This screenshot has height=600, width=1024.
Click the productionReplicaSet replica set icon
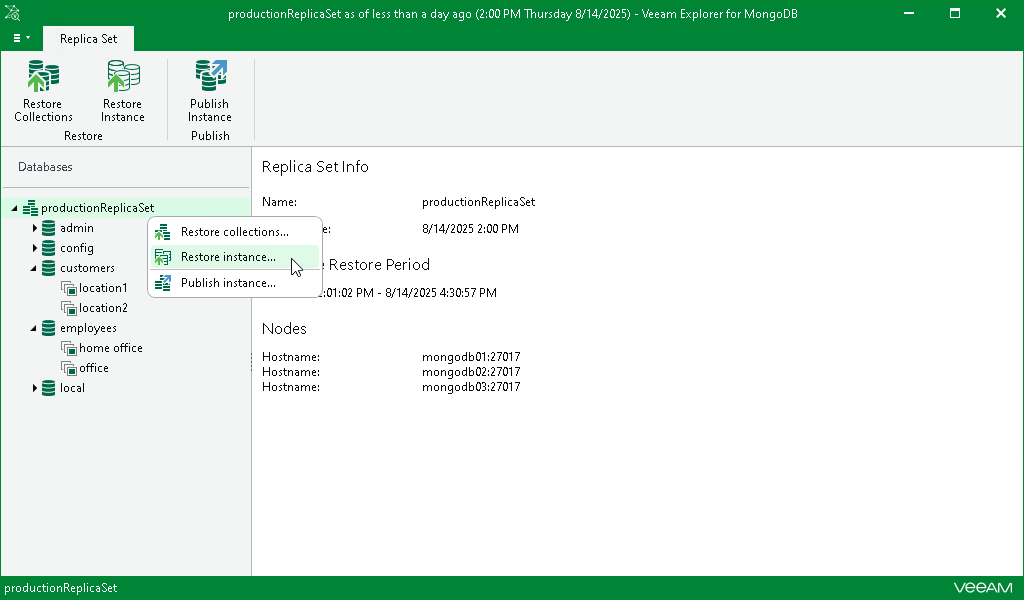(x=30, y=208)
